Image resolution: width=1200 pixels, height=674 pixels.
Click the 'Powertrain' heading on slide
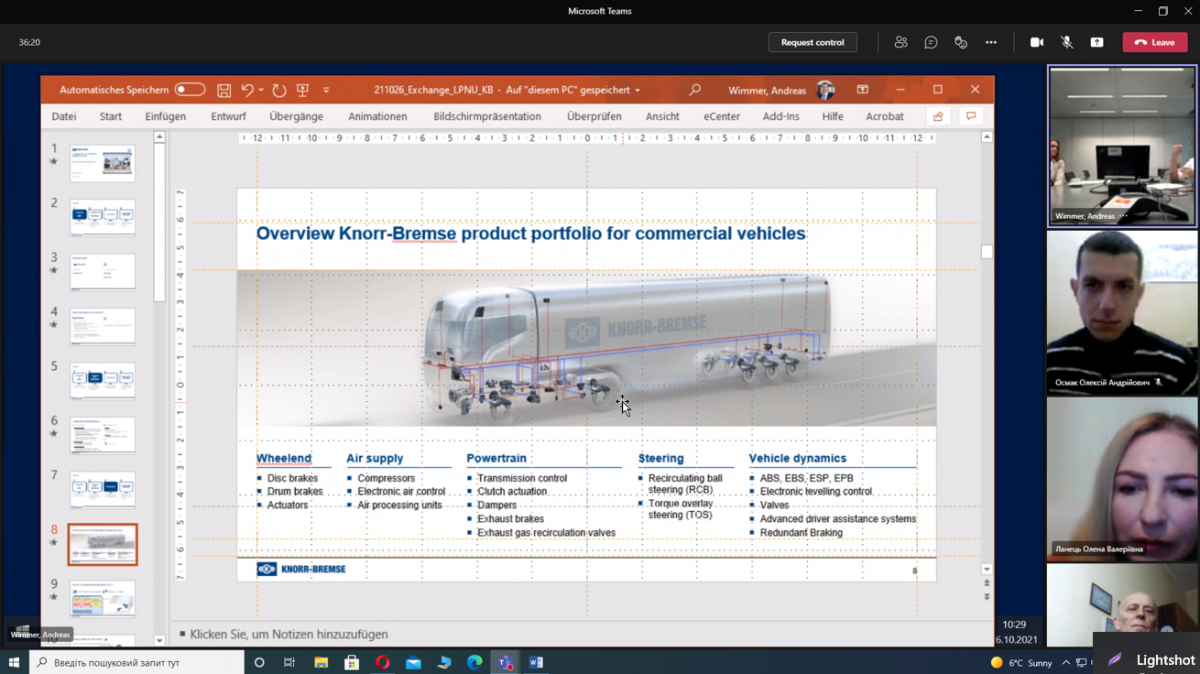click(496, 458)
